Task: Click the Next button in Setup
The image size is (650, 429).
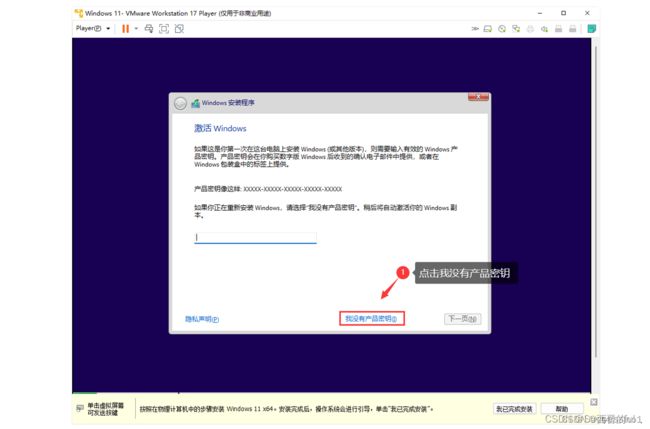Action: point(463,319)
